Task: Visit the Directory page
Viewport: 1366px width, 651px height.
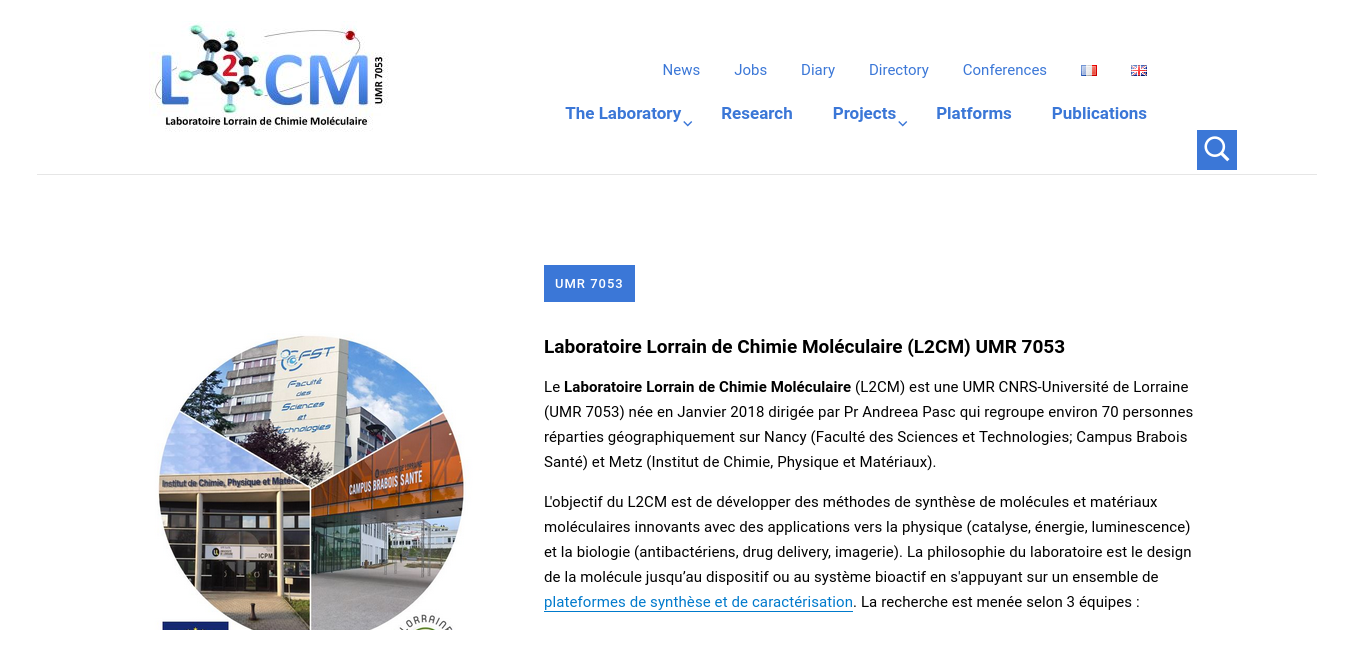Action: [x=899, y=70]
